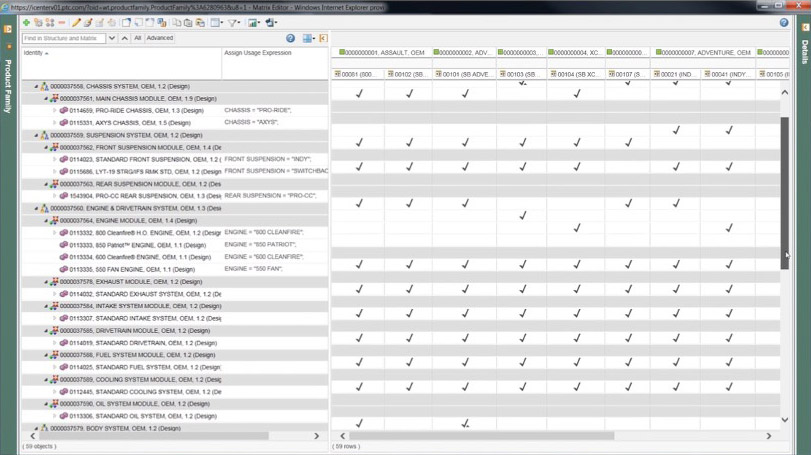
Task: Select the pencil edit icon in toolbar
Action: (x=75, y=22)
